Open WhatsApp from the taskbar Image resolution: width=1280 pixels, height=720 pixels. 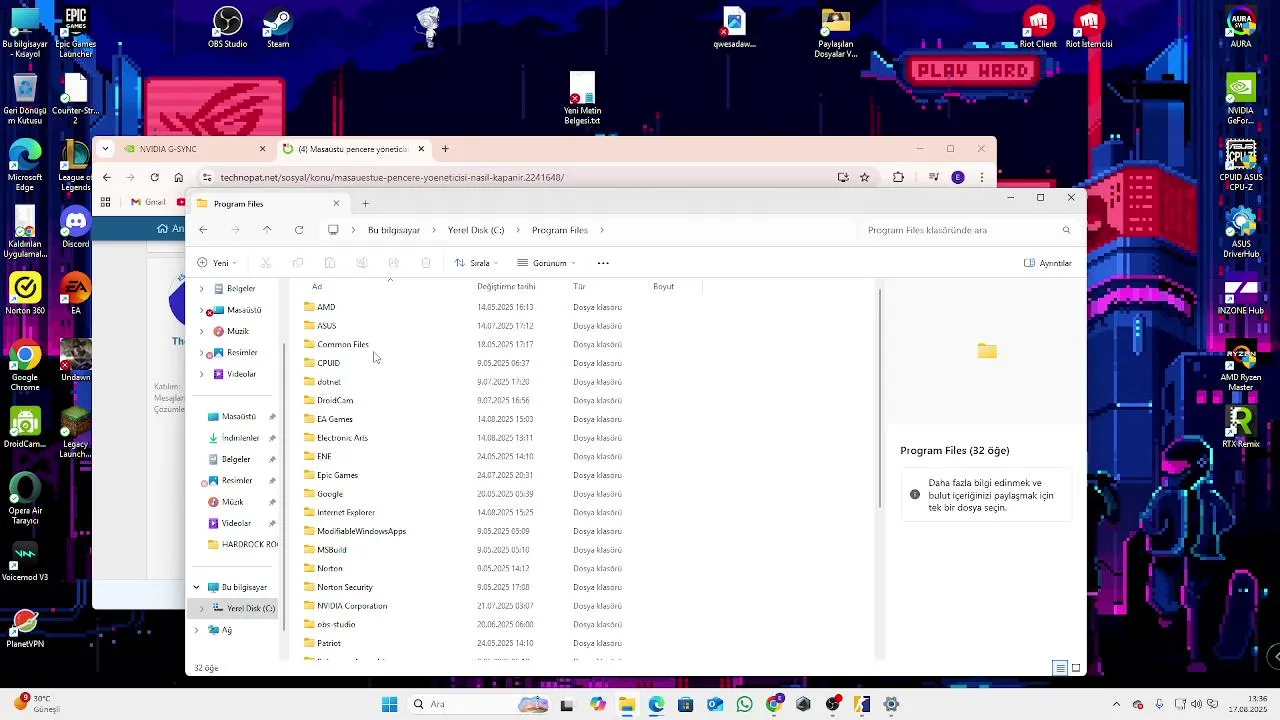744,704
